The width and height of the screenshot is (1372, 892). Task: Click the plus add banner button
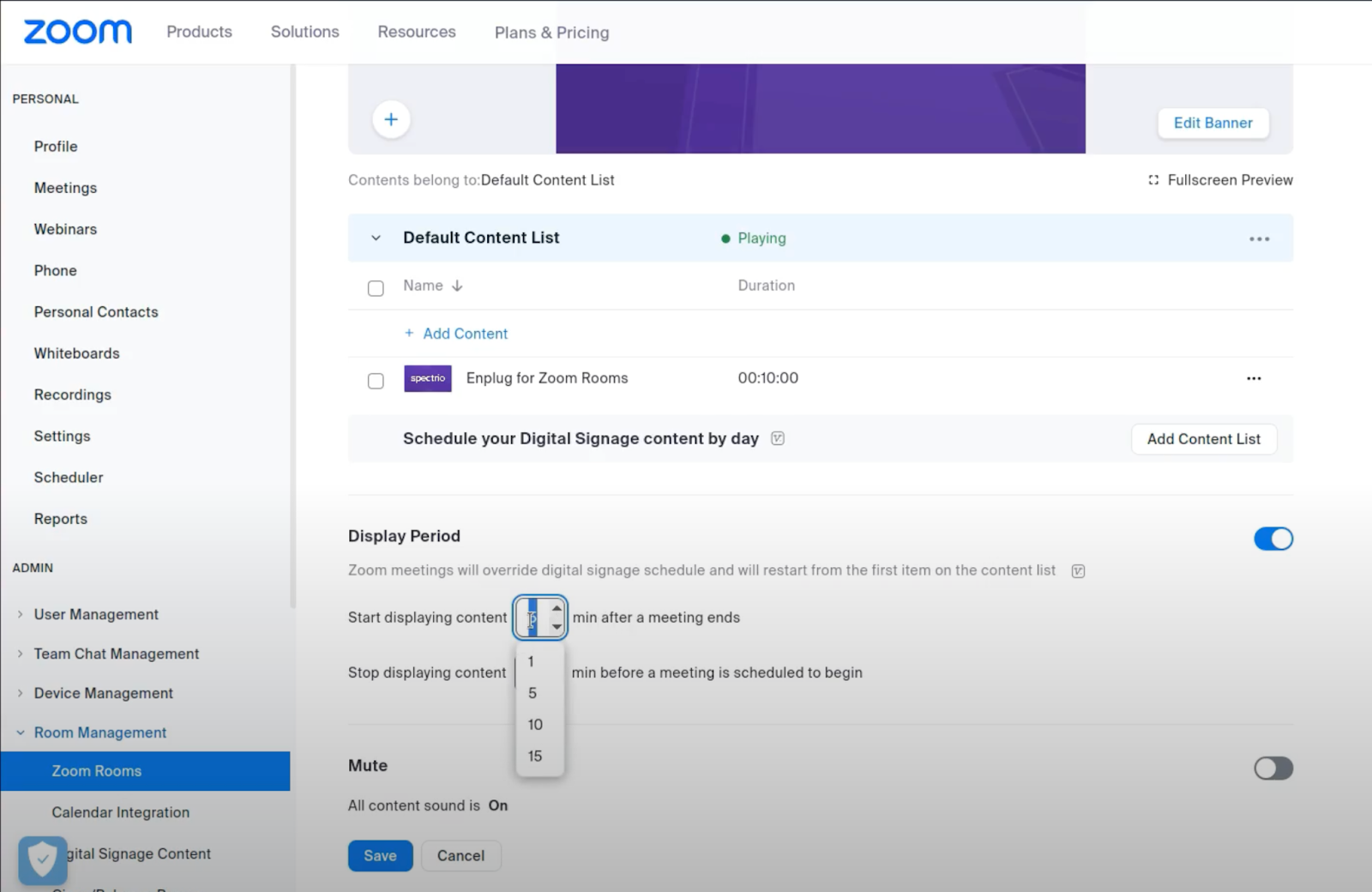tap(391, 119)
